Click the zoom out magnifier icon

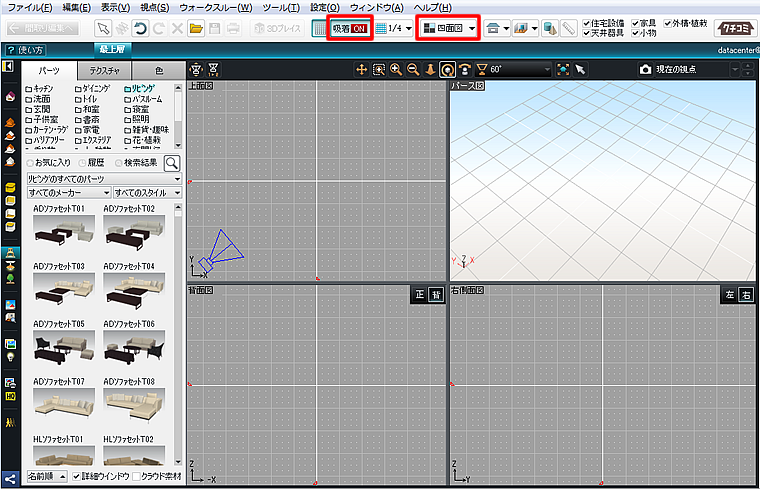point(413,70)
